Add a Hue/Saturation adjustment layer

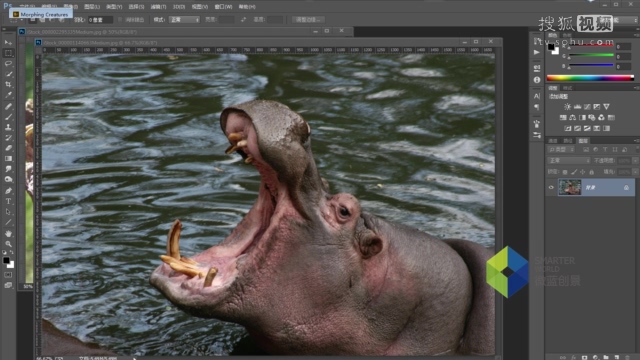563,118
